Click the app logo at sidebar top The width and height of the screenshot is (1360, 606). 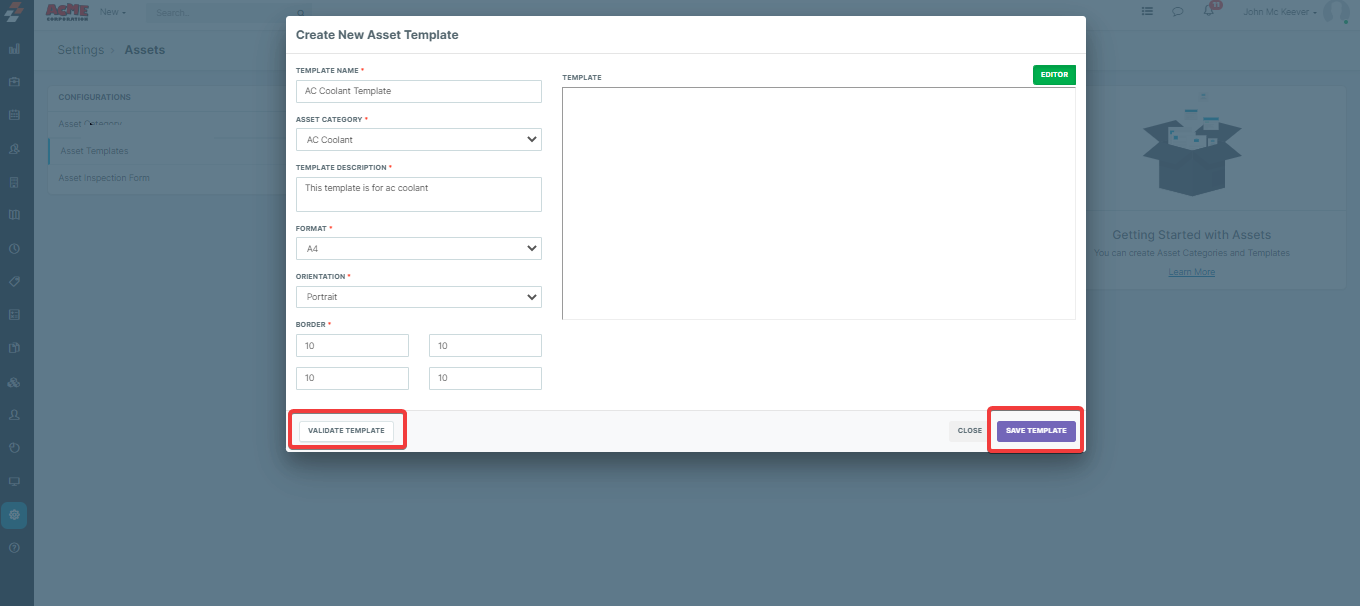click(x=14, y=12)
